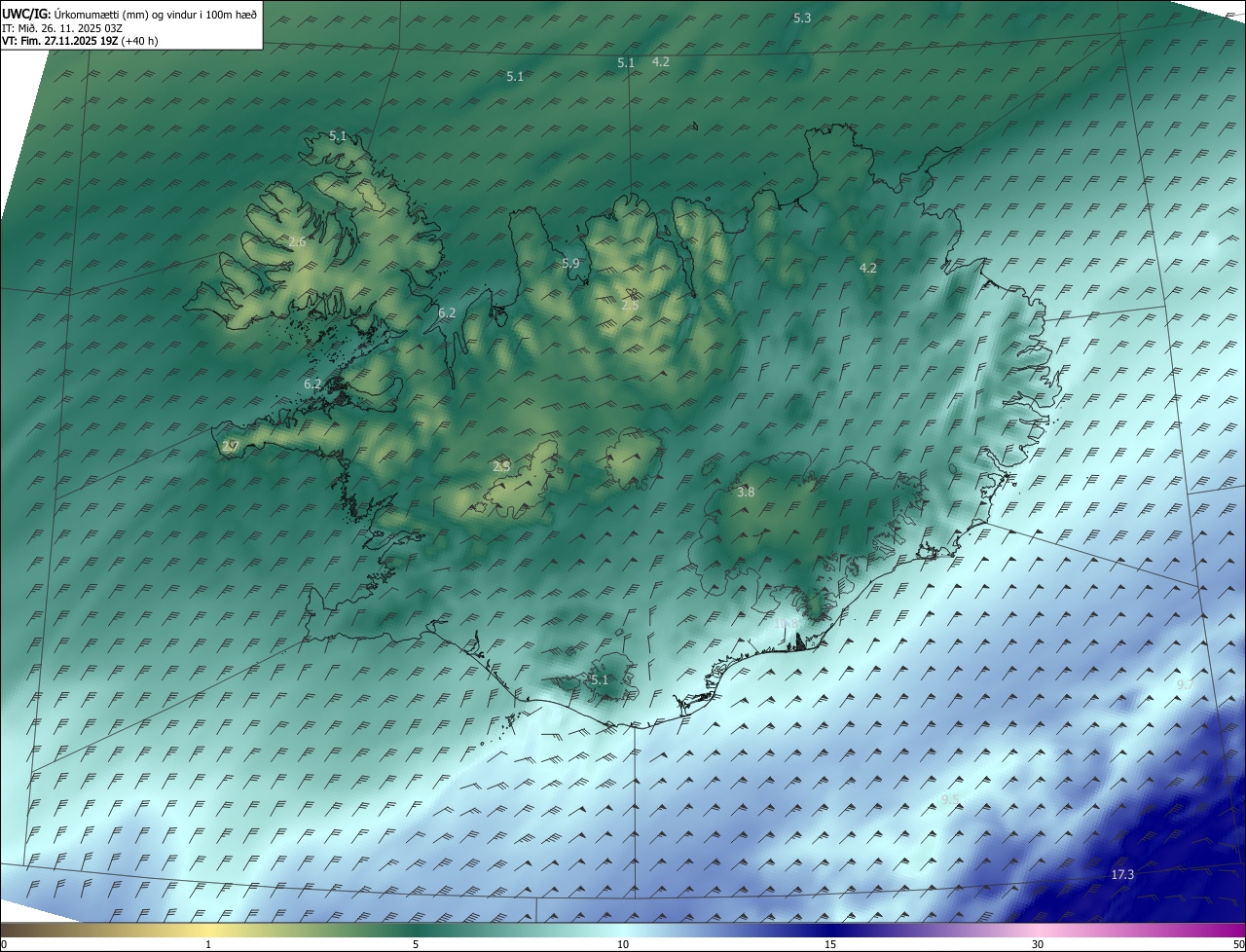Screen dimensions: 1246x952
Task: Click the 5.3 value label
Action: pyautogui.click(x=802, y=18)
